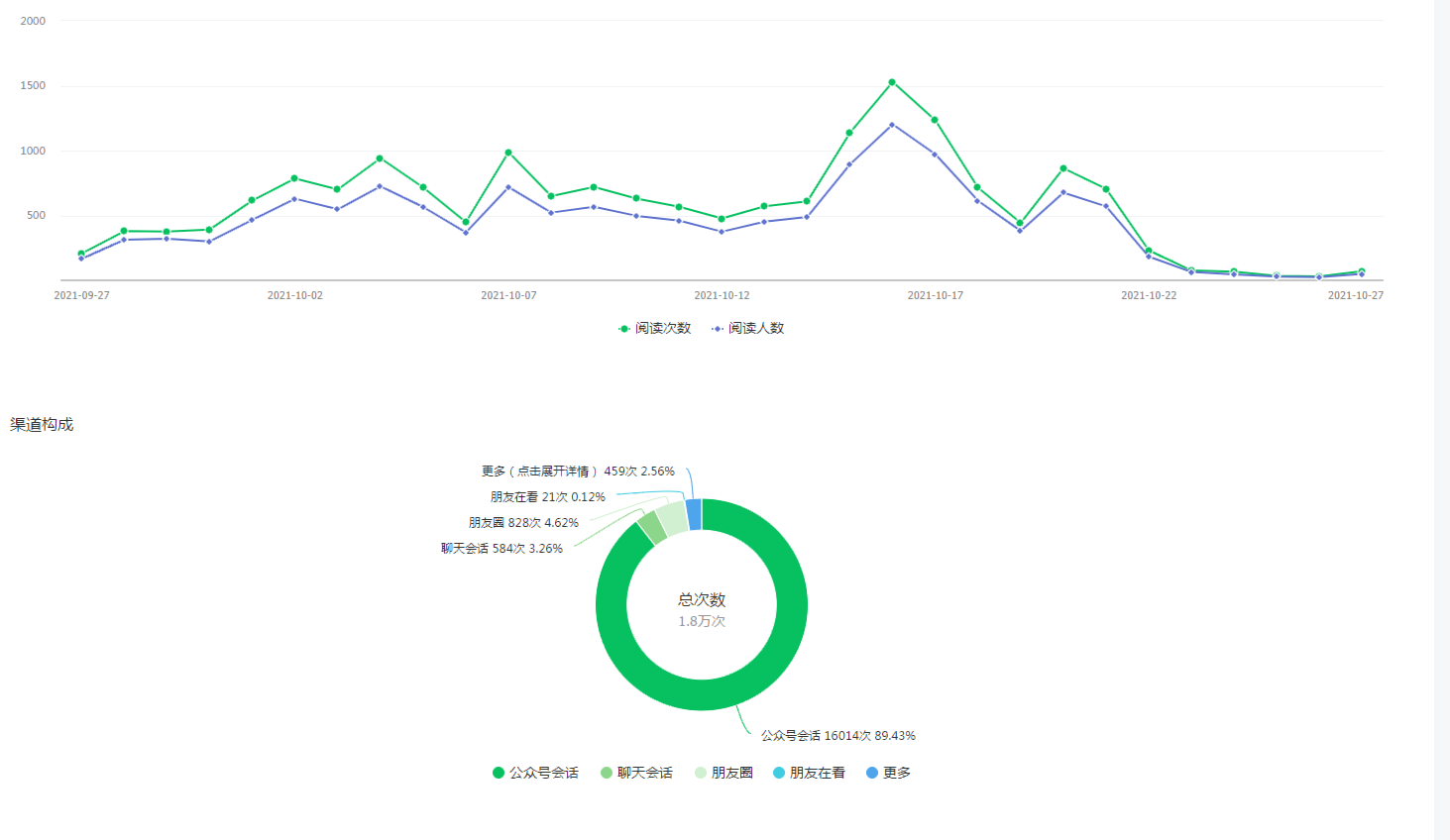
Task: Click the 朋友在看 legend marker below the donut
Action: (x=779, y=773)
